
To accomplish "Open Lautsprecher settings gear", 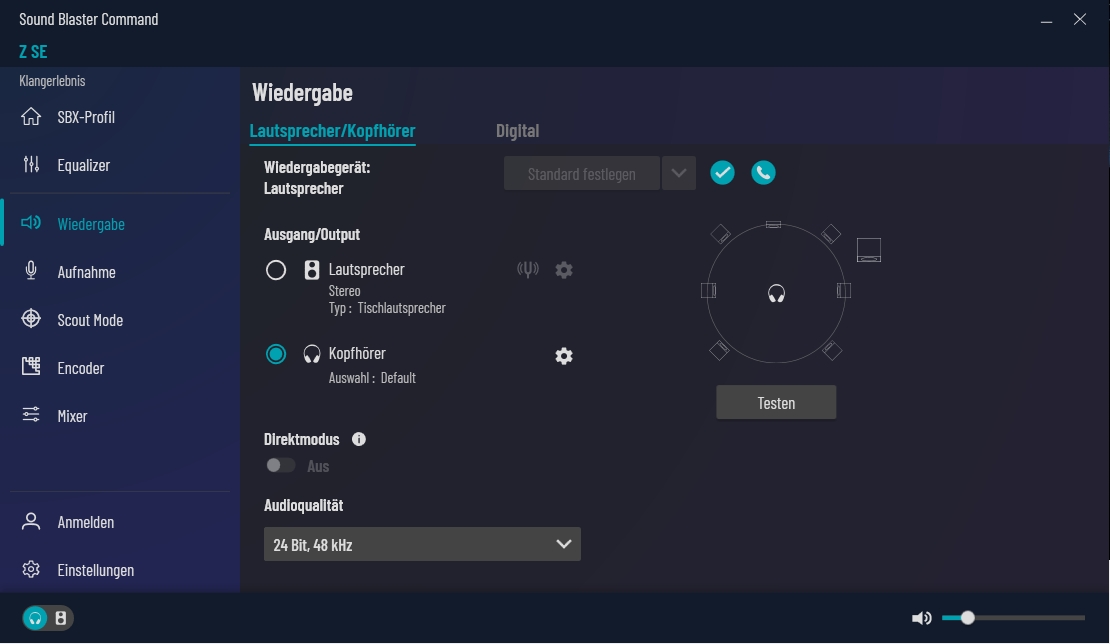I will 563,270.
